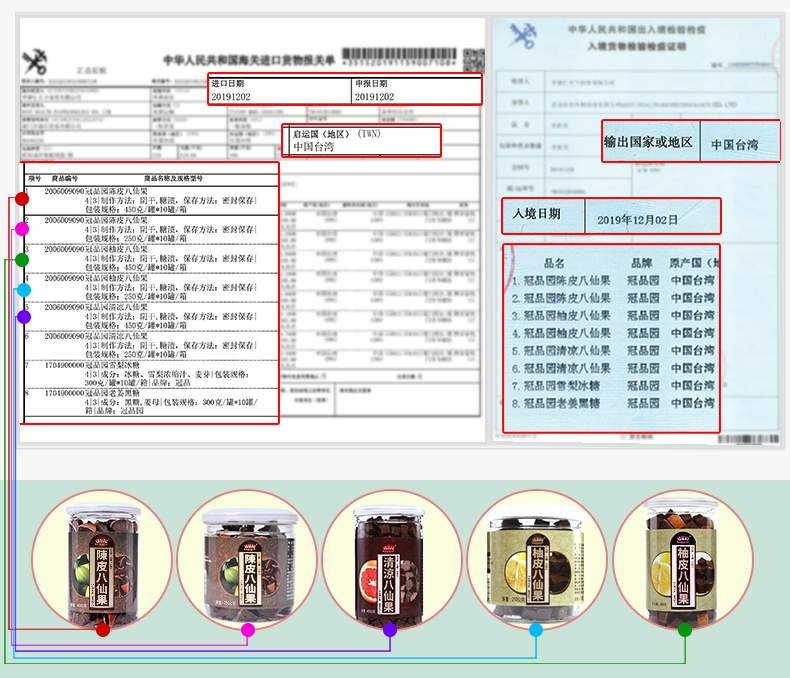Click the emblem on the right inspection certificate
Viewport: 790px width, 678px height.
coord(523,37)
